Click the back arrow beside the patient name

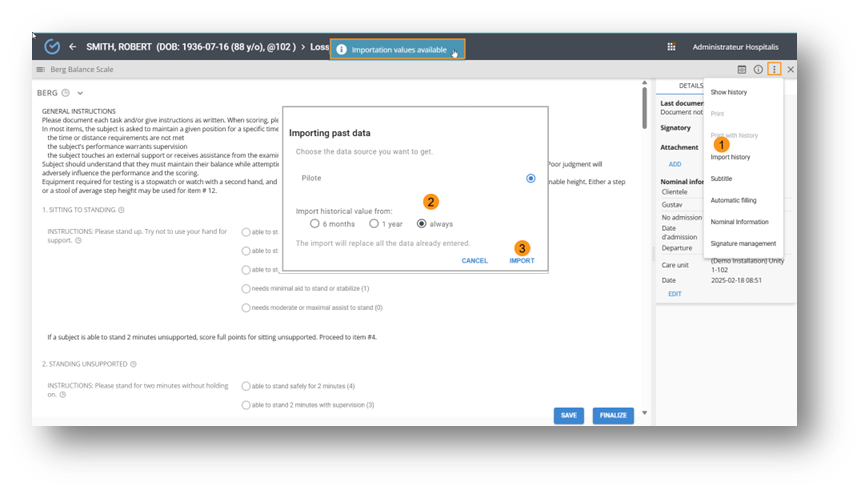[73, 47]
